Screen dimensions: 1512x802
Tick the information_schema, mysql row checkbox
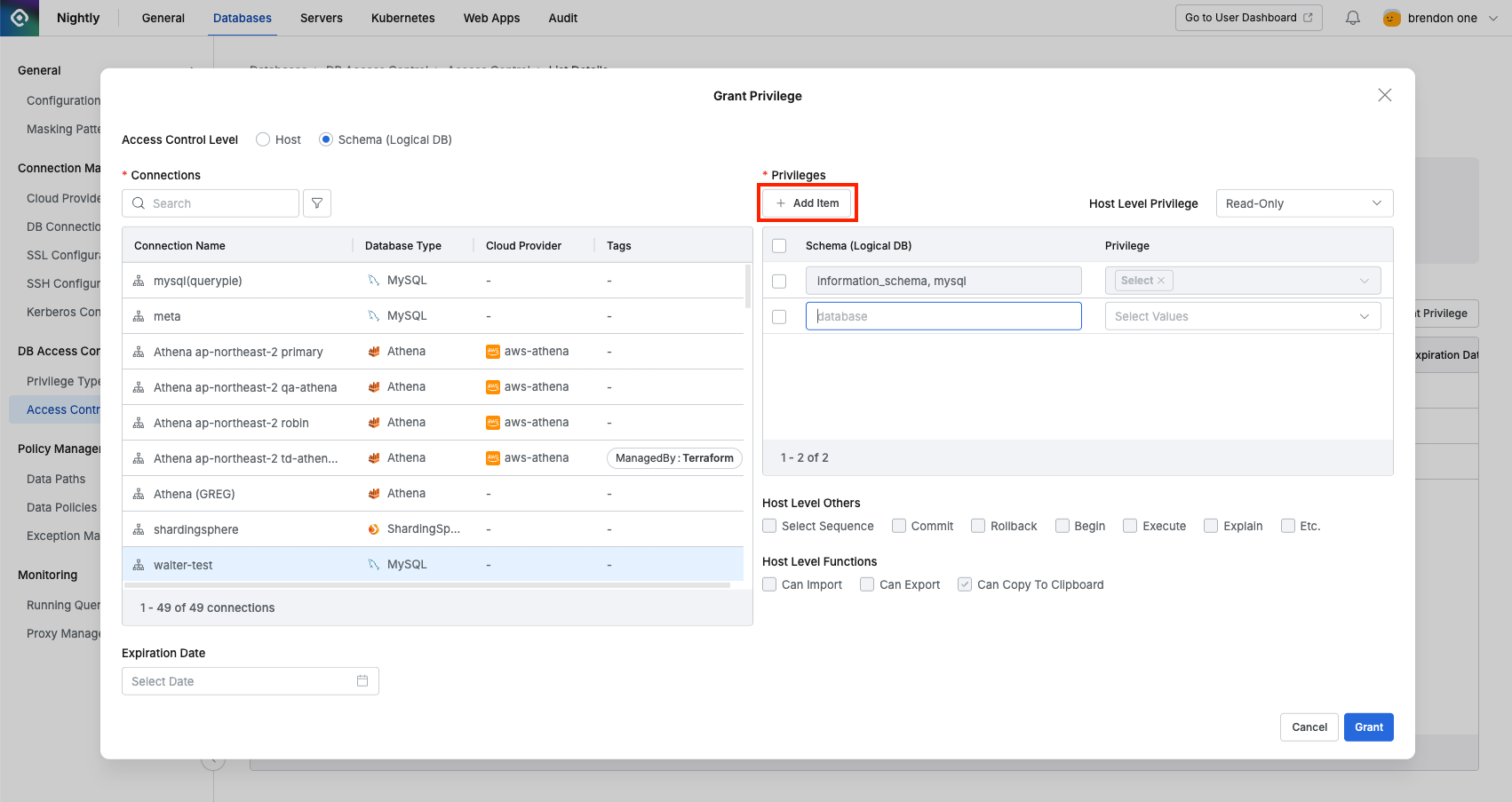779,281
